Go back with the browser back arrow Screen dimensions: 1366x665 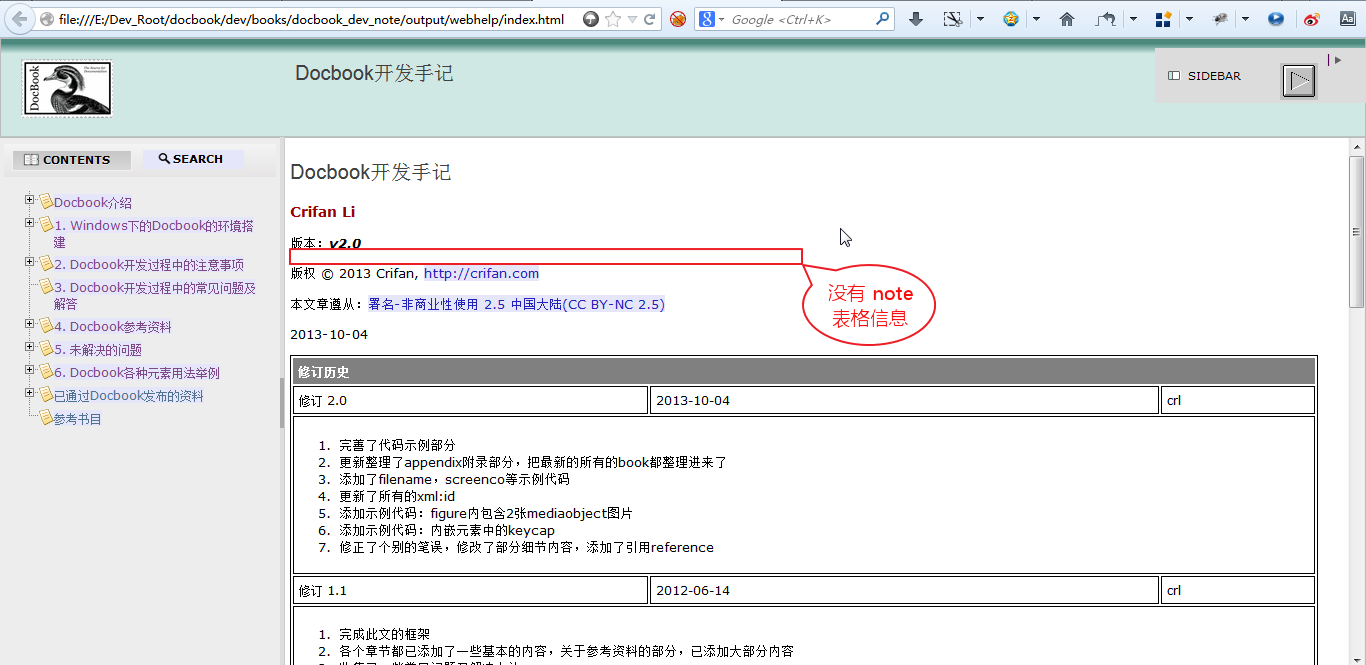click(x=20, y=19)
